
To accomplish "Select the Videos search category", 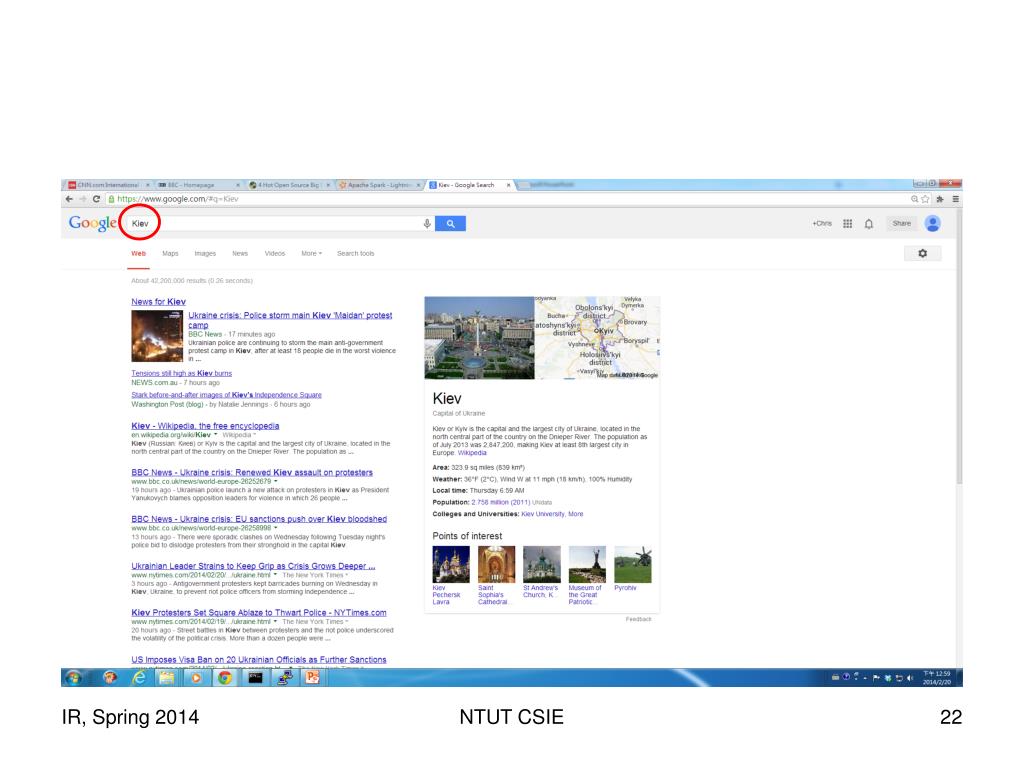I will tap(275, 253).
